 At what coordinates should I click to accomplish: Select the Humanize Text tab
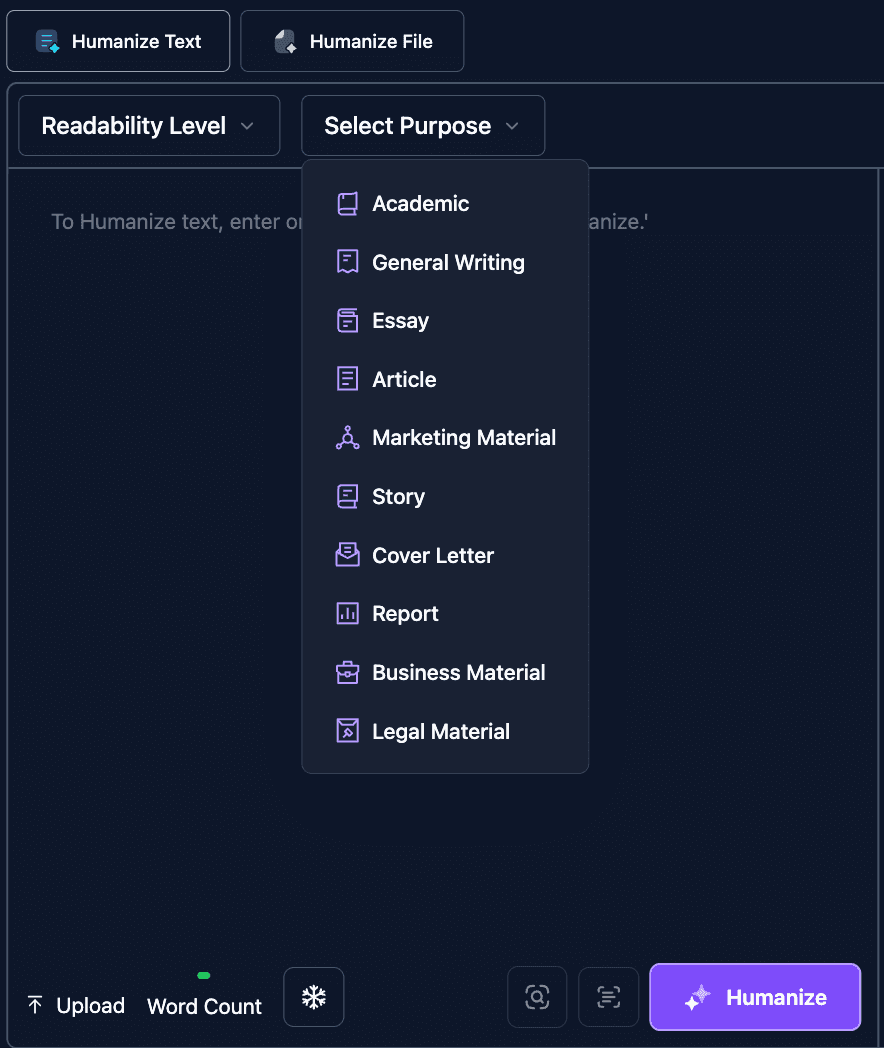coord(118,41)
